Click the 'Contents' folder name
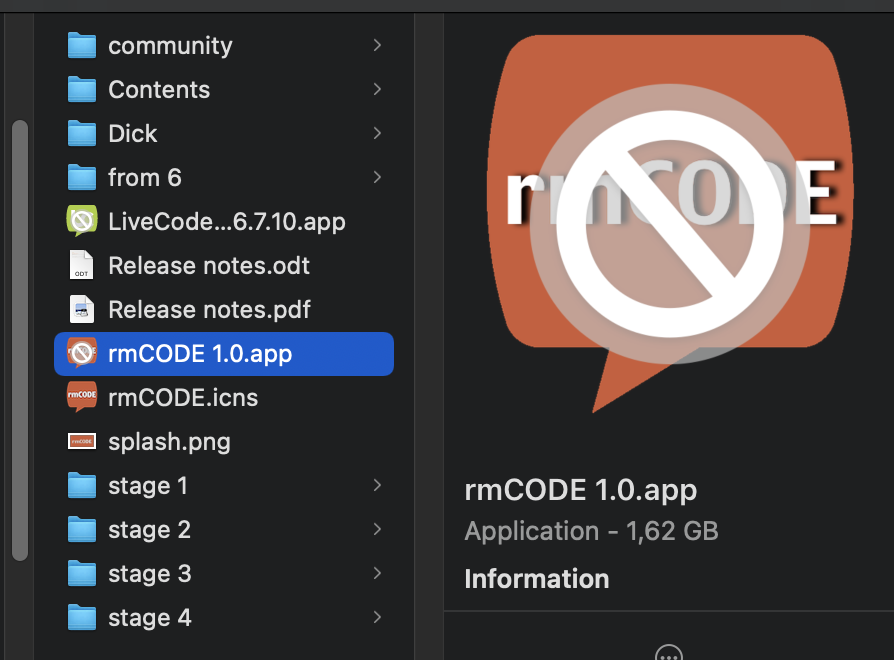 (159, 89)
